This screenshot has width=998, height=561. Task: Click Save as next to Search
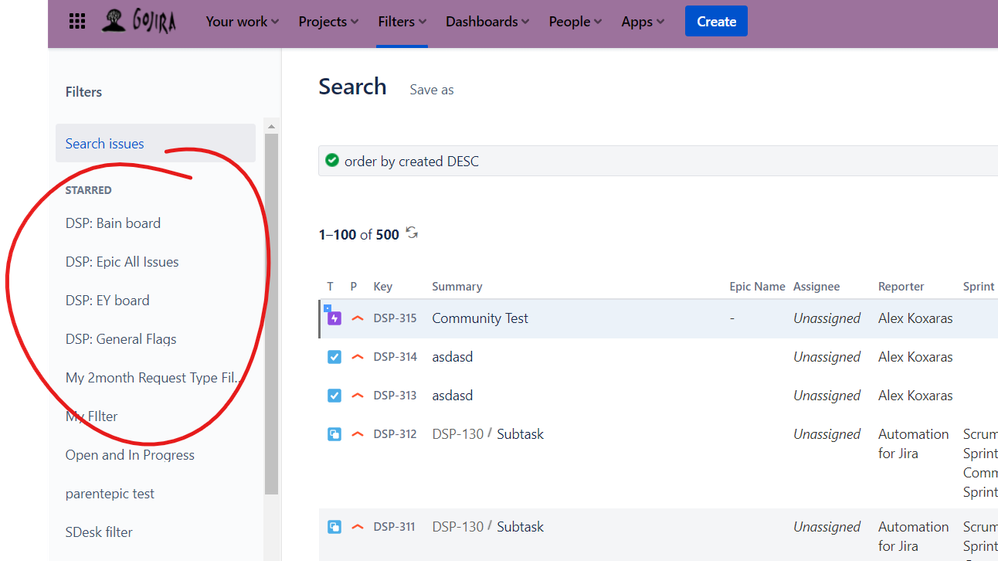(x=432, y=90)
